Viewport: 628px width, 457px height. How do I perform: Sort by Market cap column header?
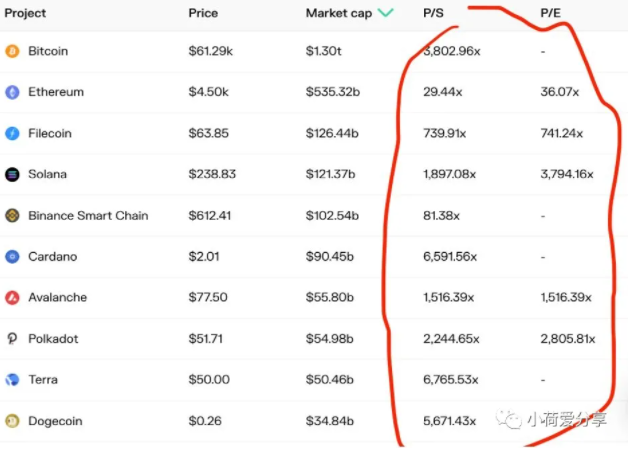tap(339, 13)
